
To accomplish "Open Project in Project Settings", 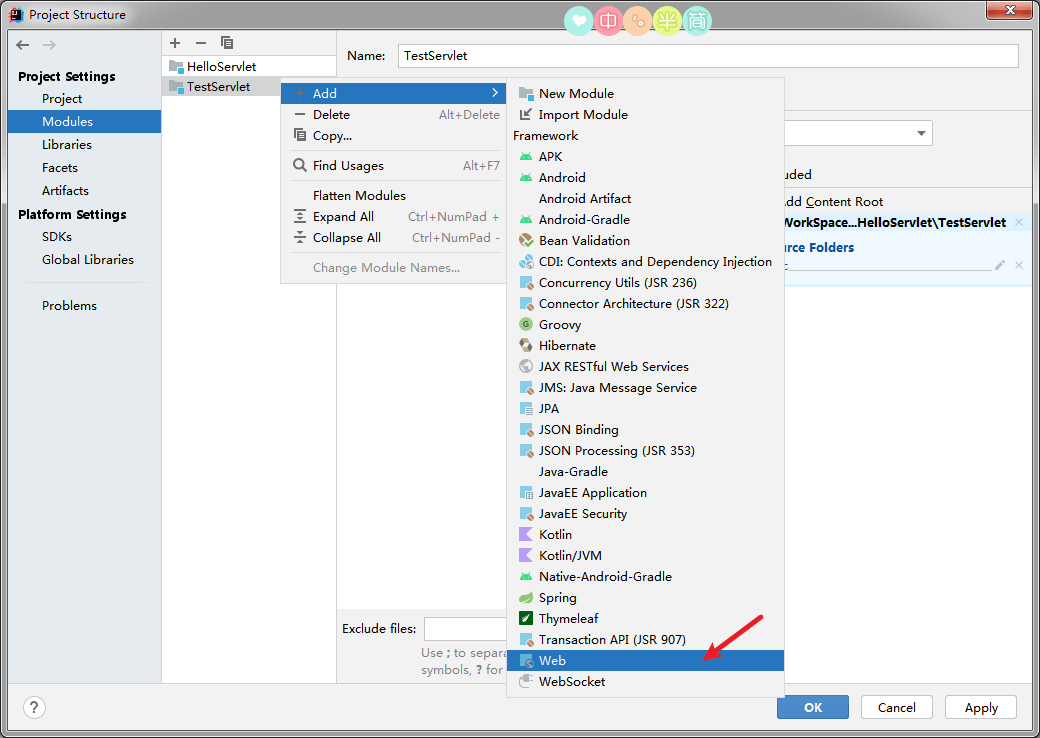I will tap(62, 99).
